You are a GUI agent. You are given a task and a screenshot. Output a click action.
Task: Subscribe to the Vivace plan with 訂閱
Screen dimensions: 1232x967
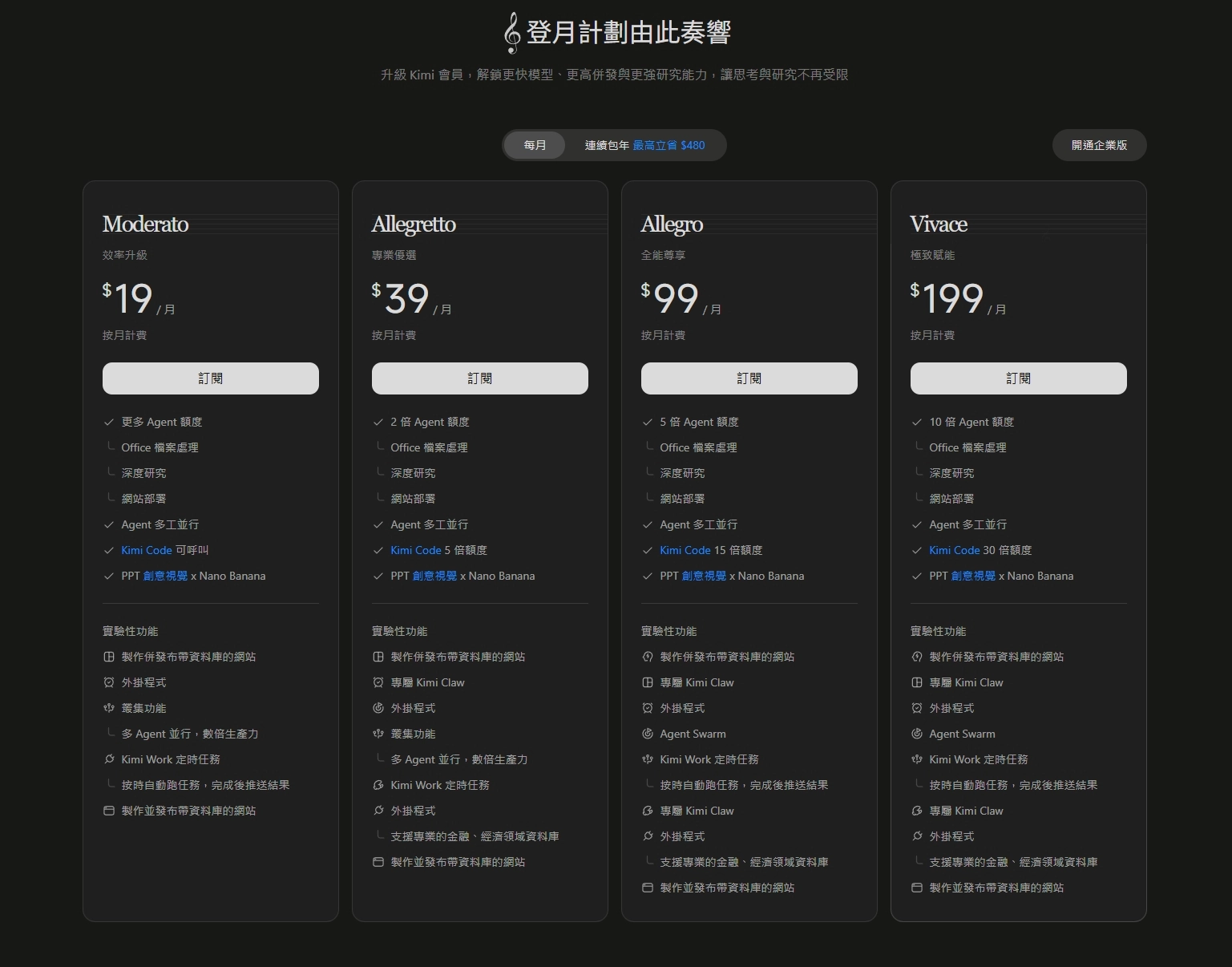point(1019,378)
